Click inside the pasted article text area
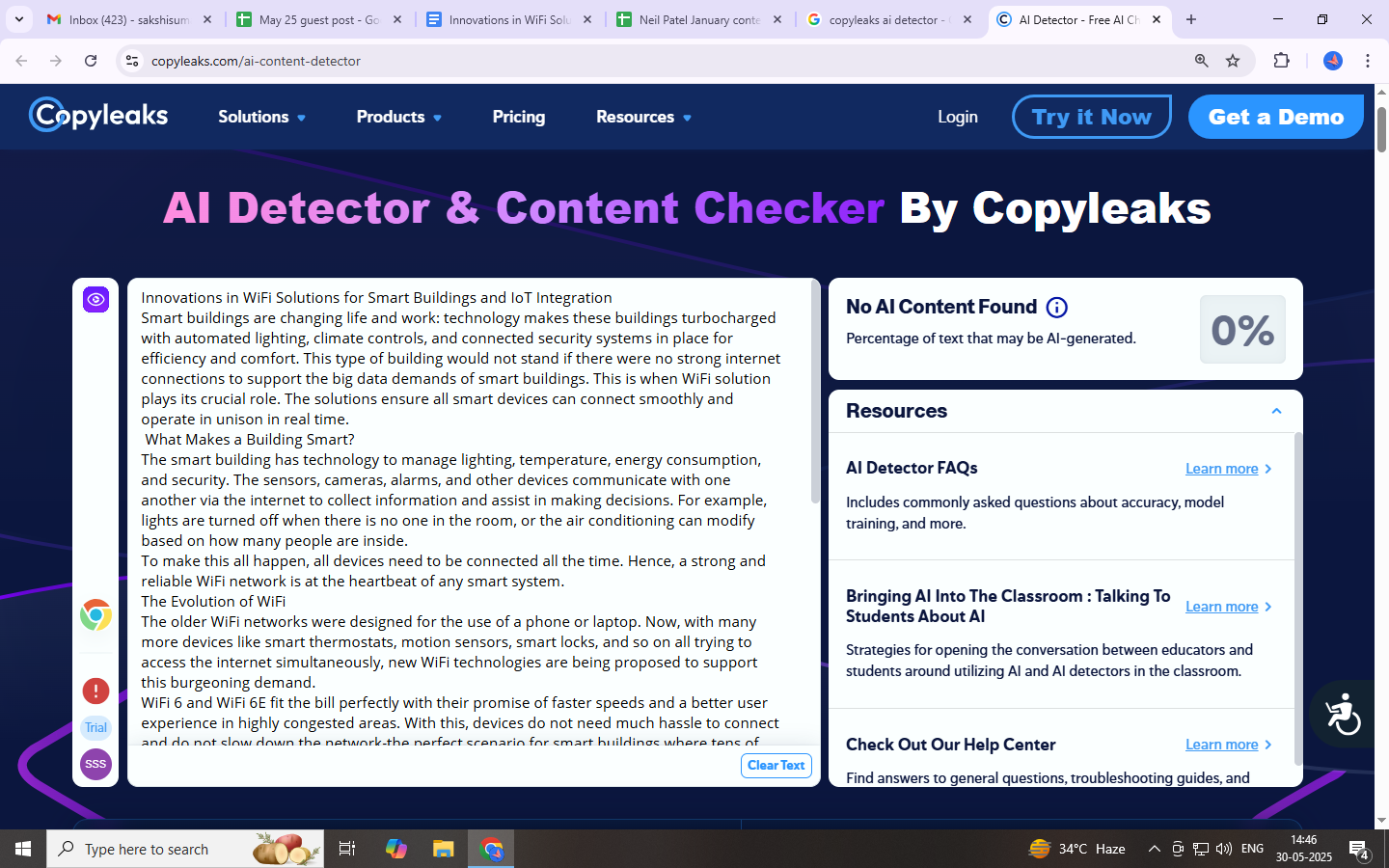 [x=468, y=511]
